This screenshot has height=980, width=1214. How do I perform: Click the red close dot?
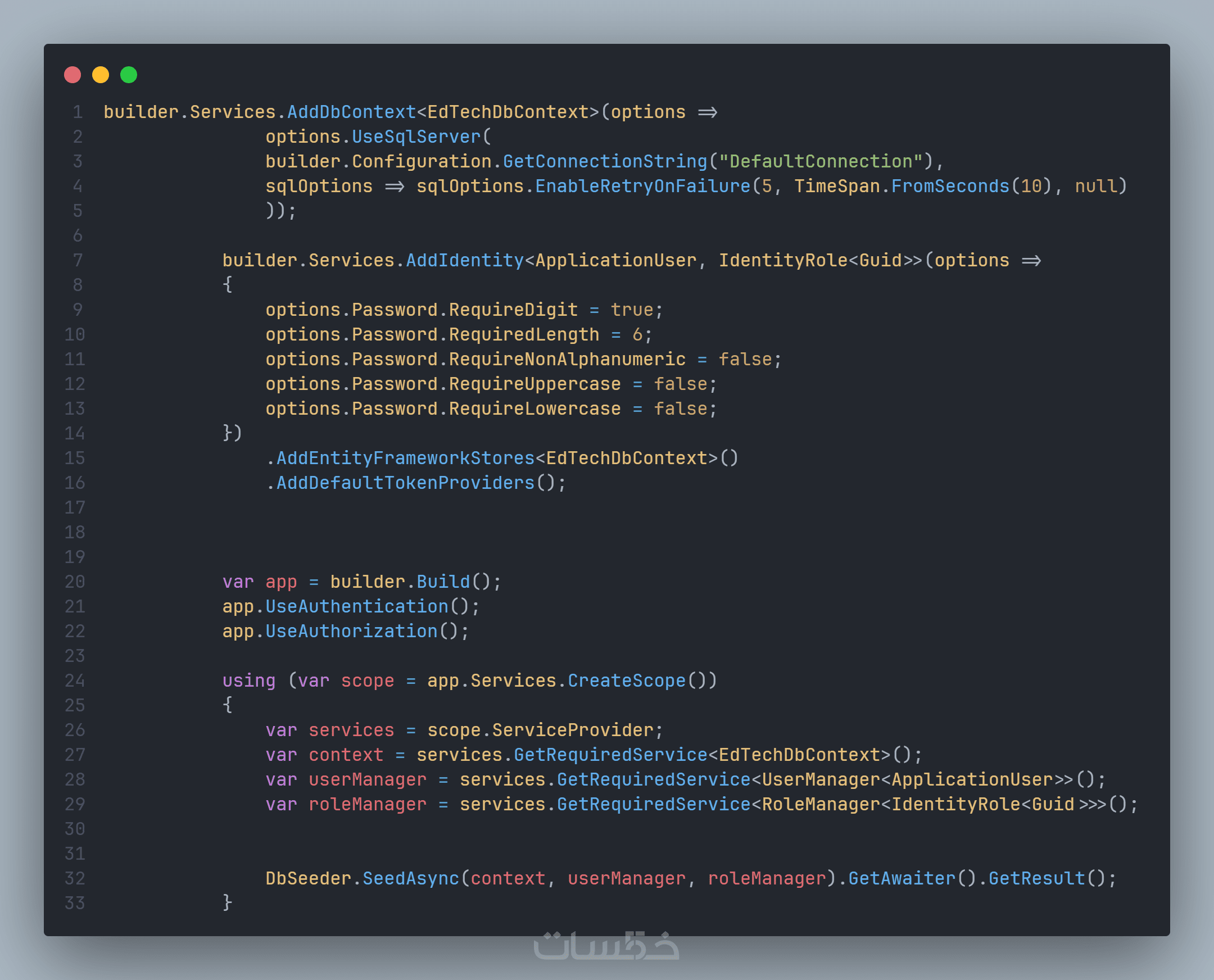point(73,75)
